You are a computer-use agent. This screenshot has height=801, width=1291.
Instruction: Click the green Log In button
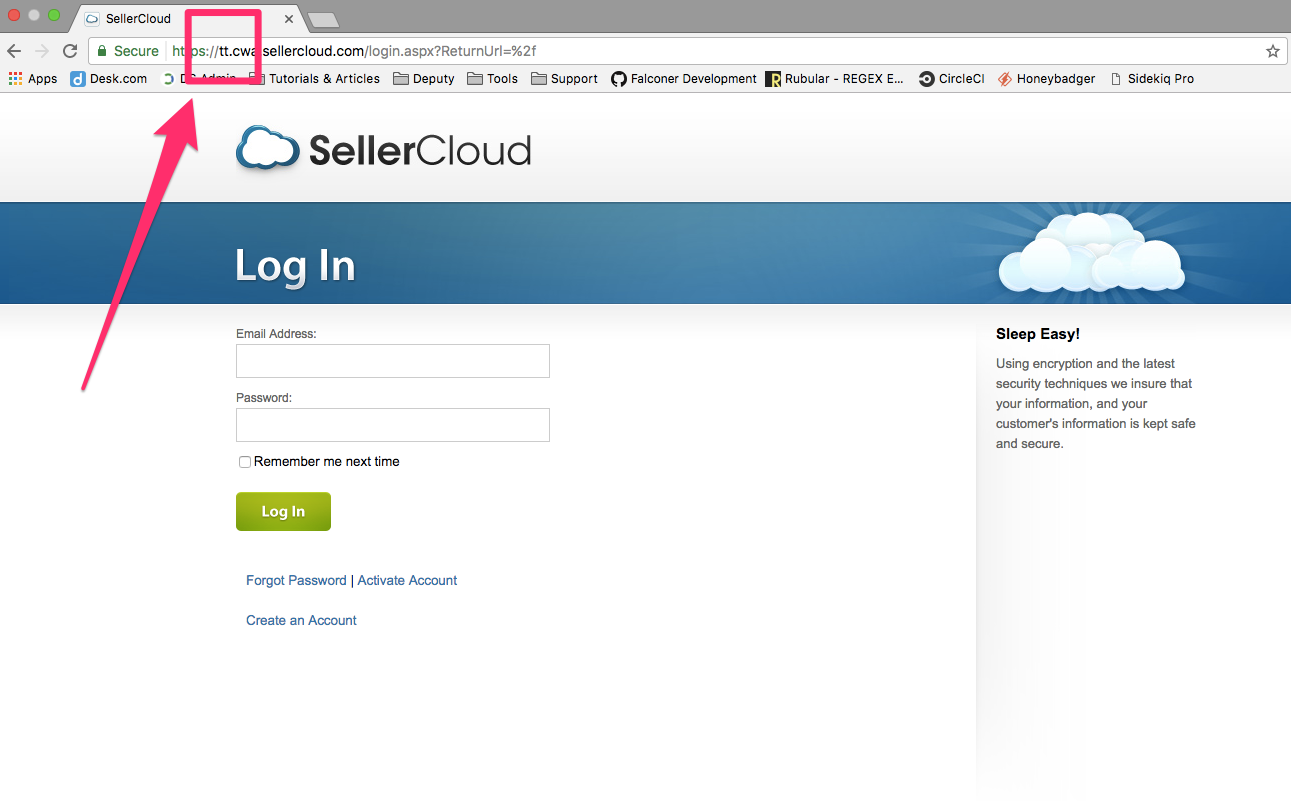pyautogui.click(x=283, y=511)
